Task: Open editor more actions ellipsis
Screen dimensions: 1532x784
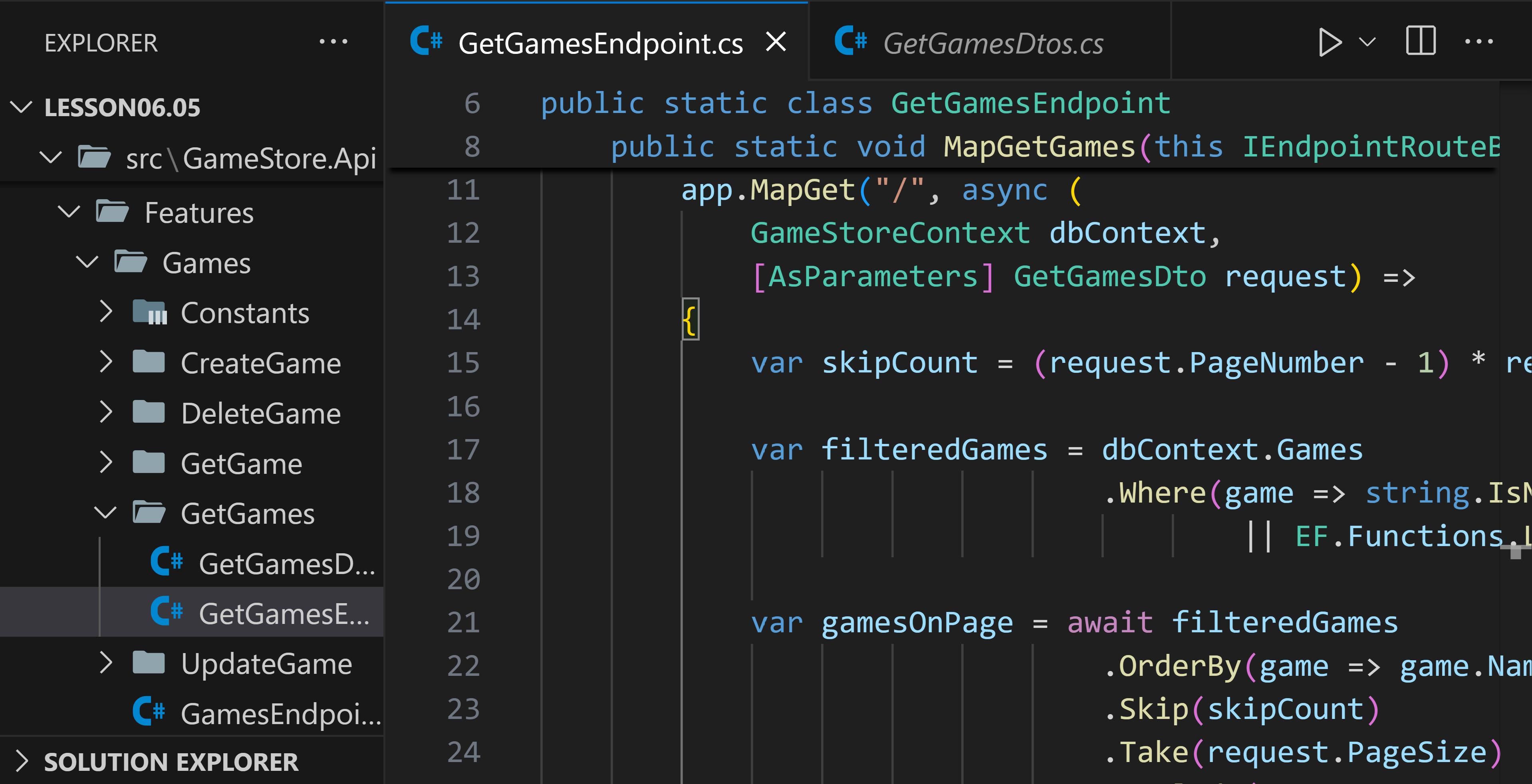Action: pyautogui.click(x=1478, y=42)
